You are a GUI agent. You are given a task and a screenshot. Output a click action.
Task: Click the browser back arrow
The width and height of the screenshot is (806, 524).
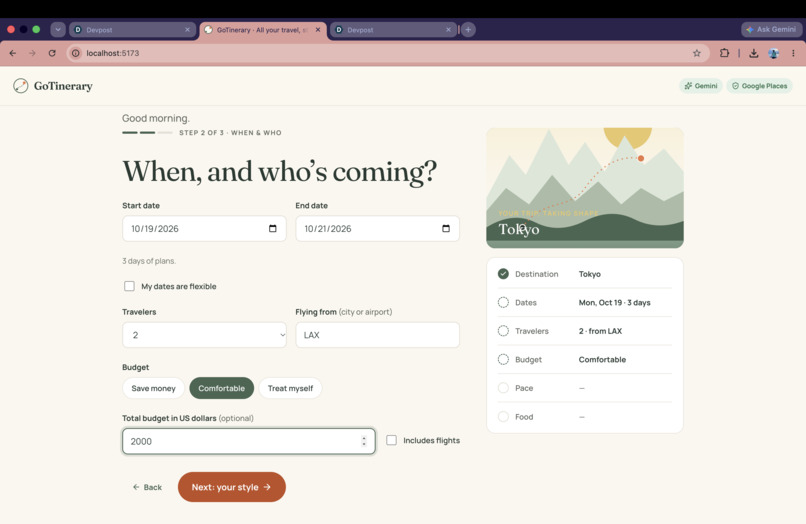click(x=13, y=53)
